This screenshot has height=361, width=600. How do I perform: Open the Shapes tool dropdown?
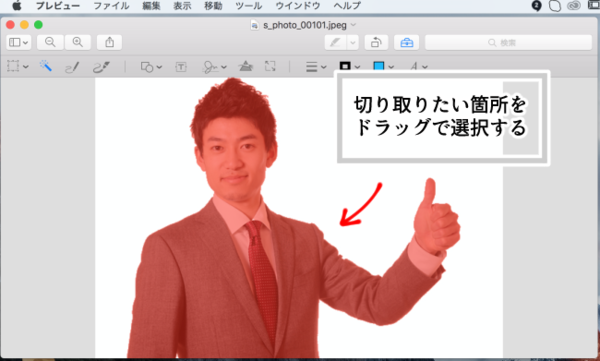151,67
